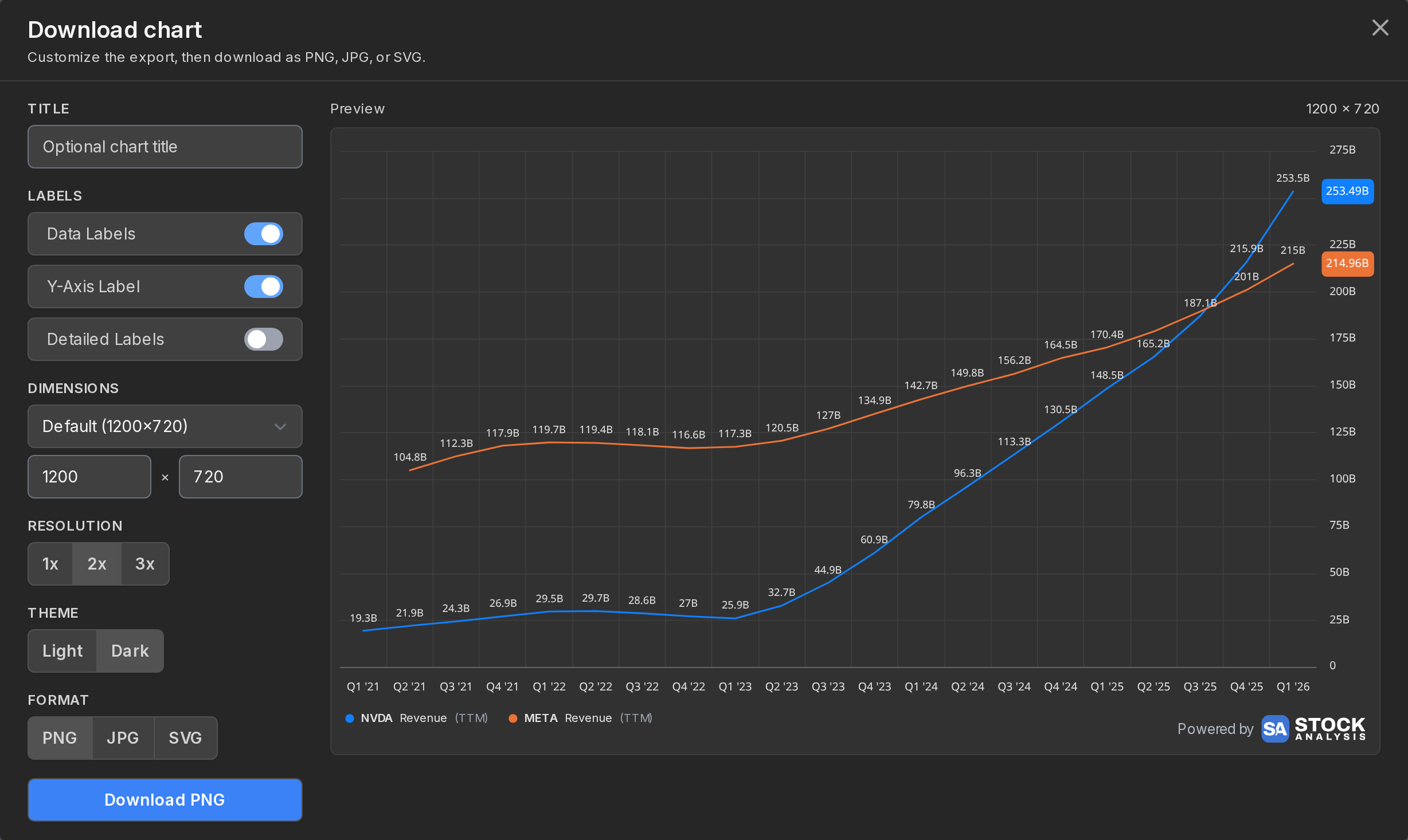Click the Download PNG button
Image resolution: width=1408 pixels, height=840 pixels.
pyautogui.click(x=165, y=800)
